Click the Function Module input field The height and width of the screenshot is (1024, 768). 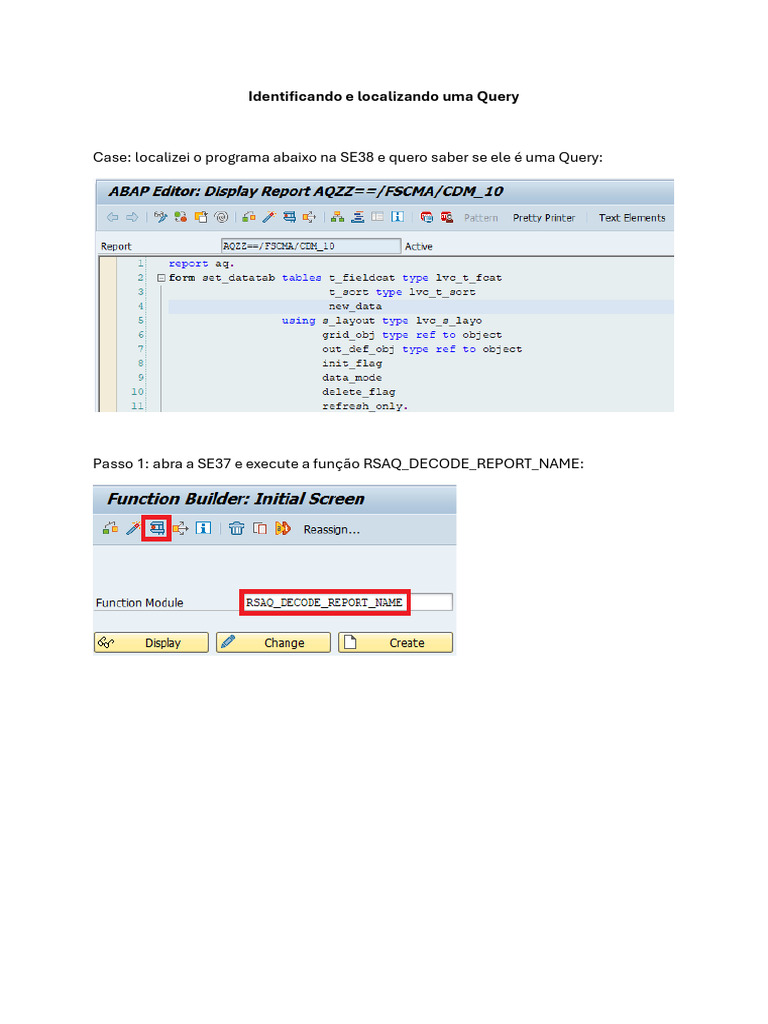tap(347, 602)
